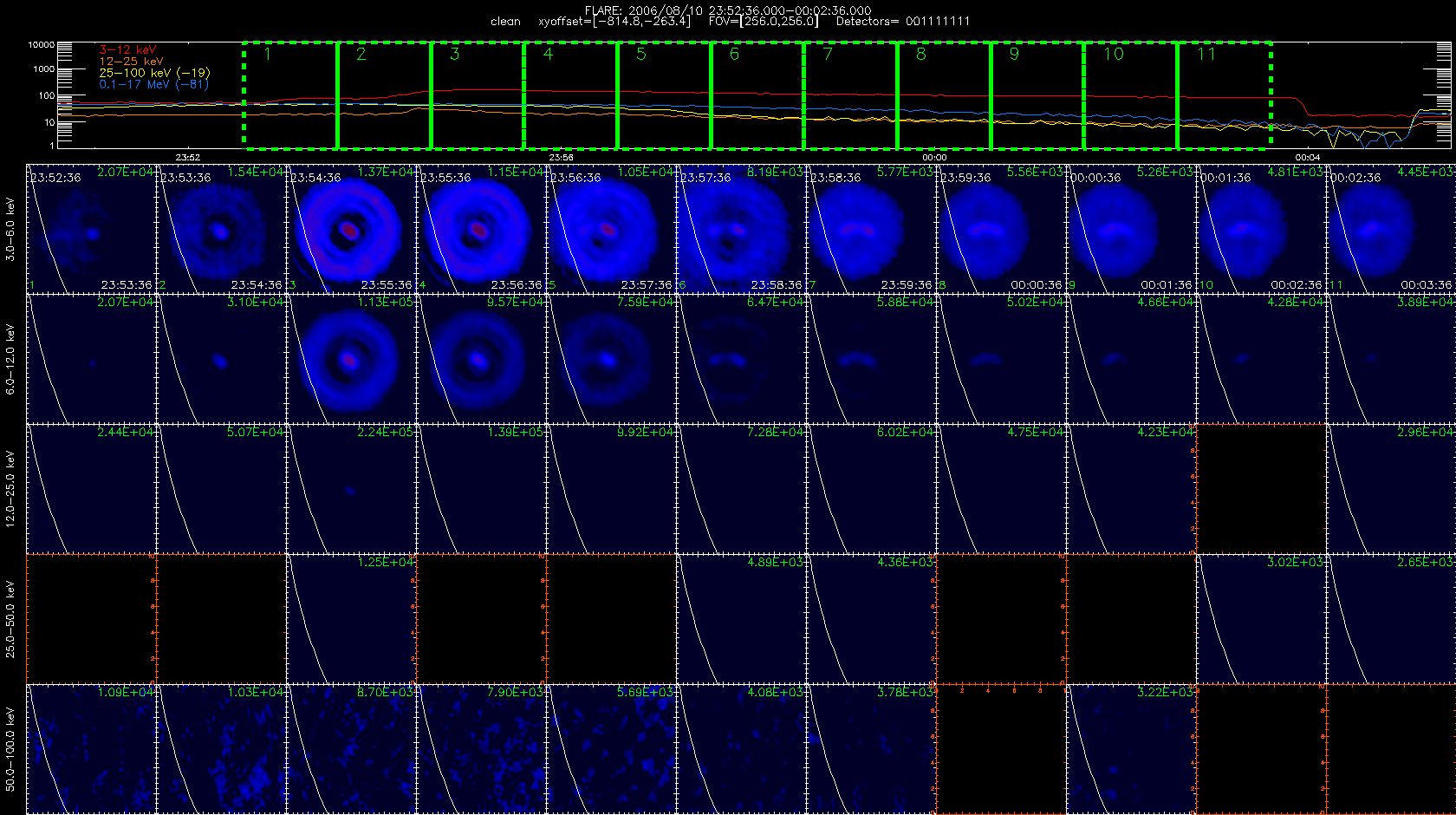The height and width of the screenshot is (815, 1456).
Task: Click the yellow 25-100 keV (-19) legend entry
Action: coord(154,73)
